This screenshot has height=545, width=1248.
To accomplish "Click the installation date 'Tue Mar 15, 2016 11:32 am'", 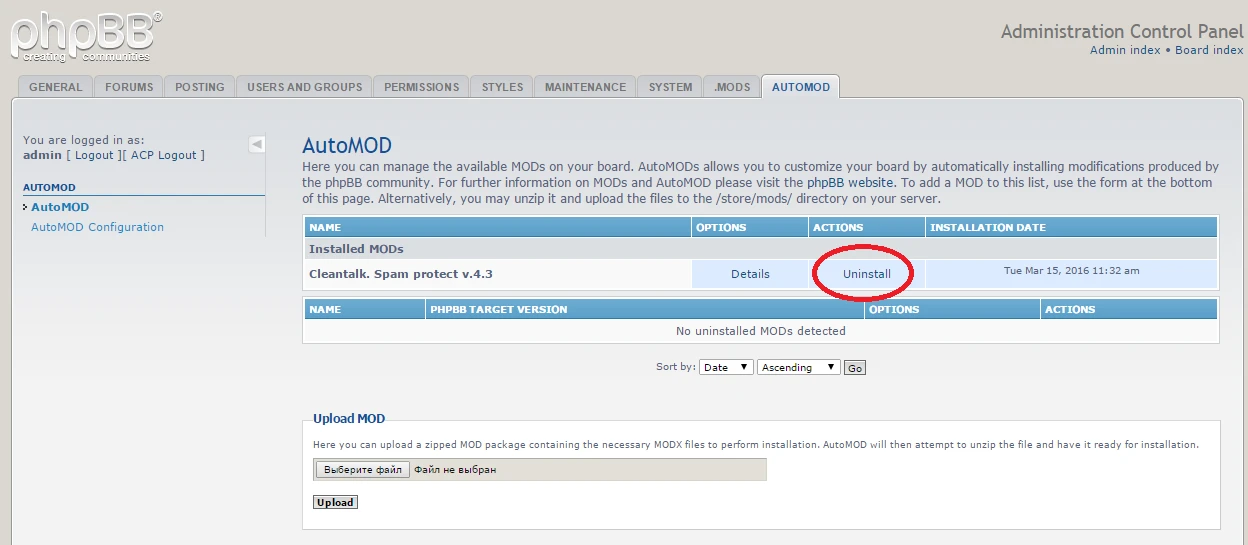I will [x=1072, y=271].
